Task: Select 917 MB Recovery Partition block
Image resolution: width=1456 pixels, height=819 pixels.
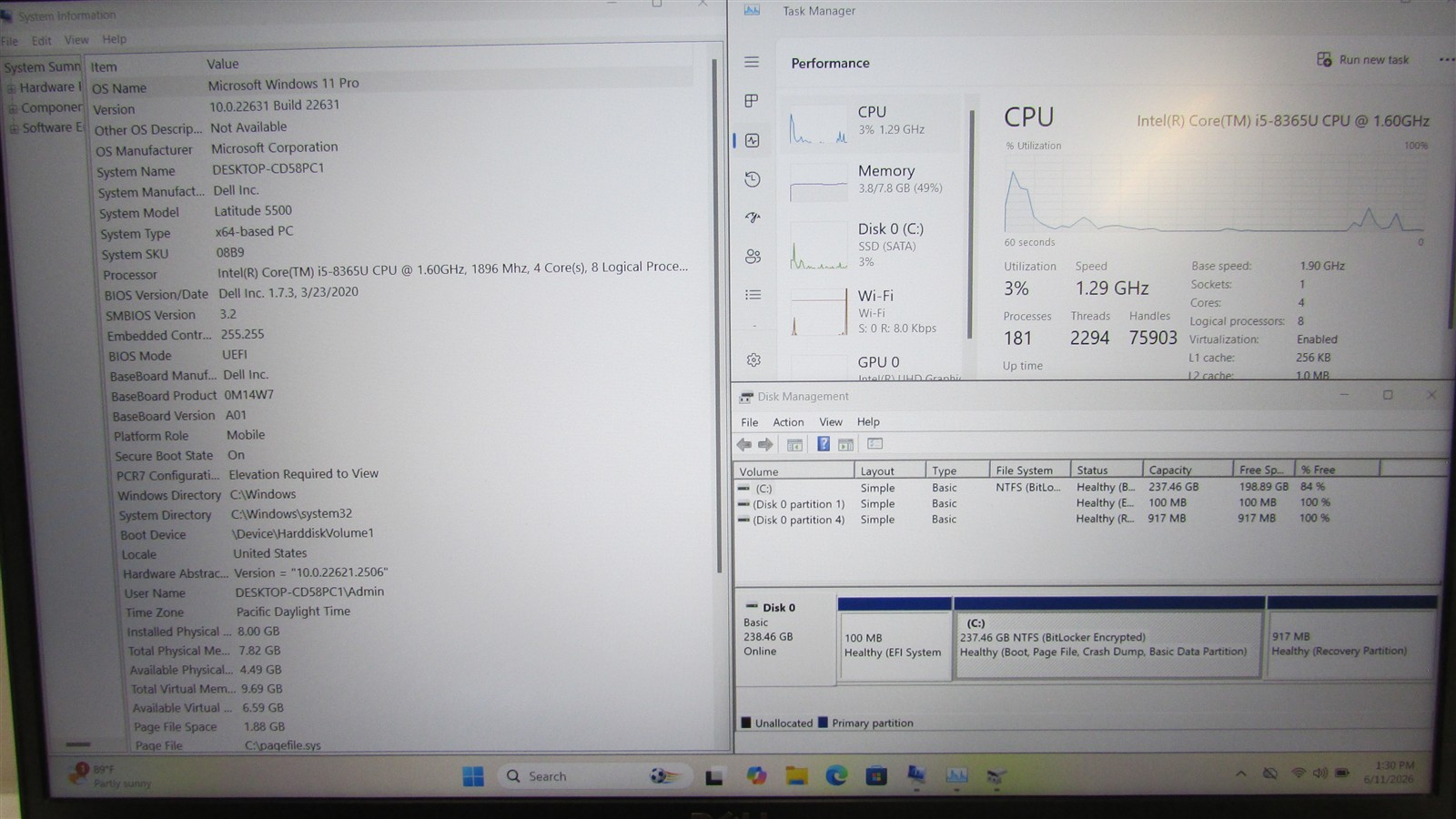Action: point(1352,639)
